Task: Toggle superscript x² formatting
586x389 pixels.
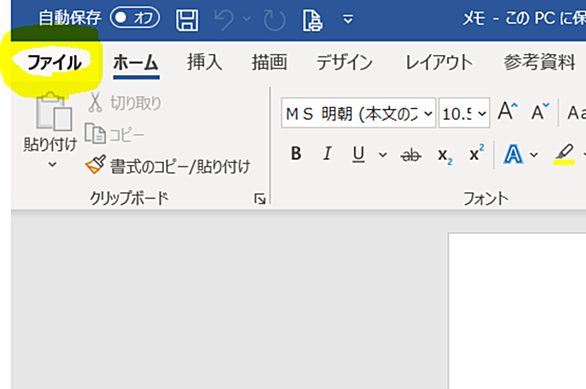Action: point(476,152)
